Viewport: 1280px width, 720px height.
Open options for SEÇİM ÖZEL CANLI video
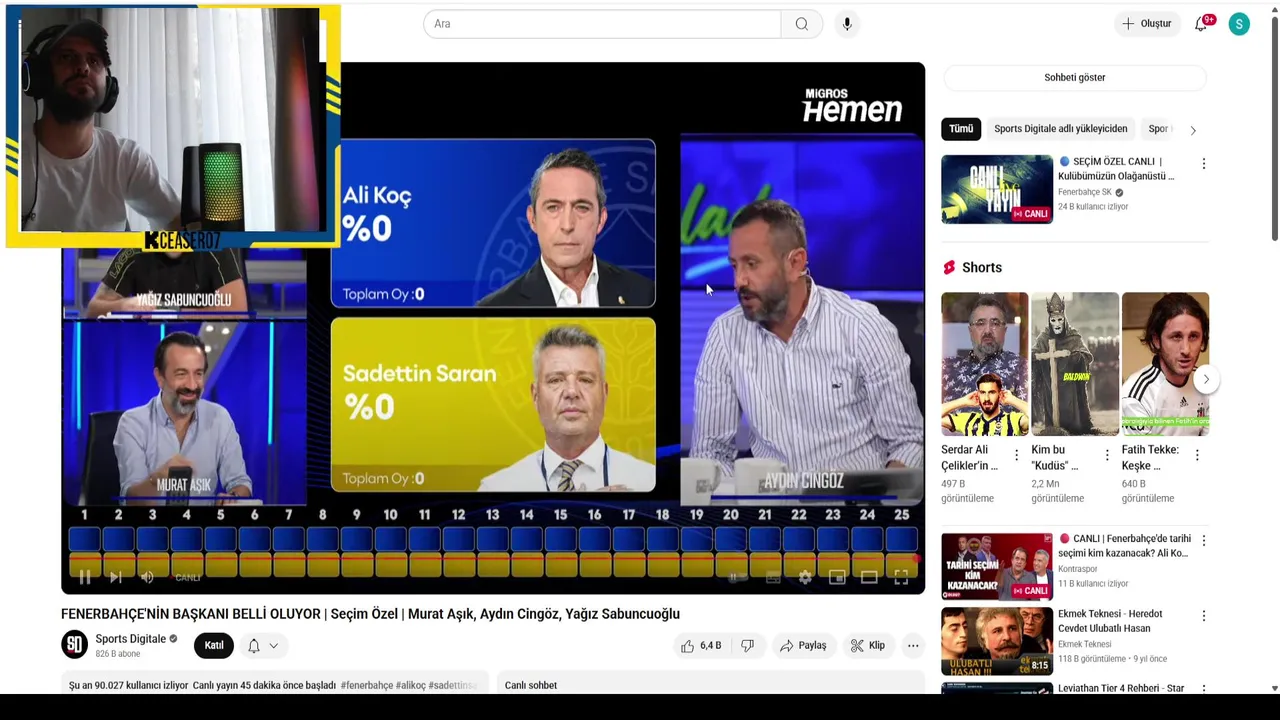1203,163
